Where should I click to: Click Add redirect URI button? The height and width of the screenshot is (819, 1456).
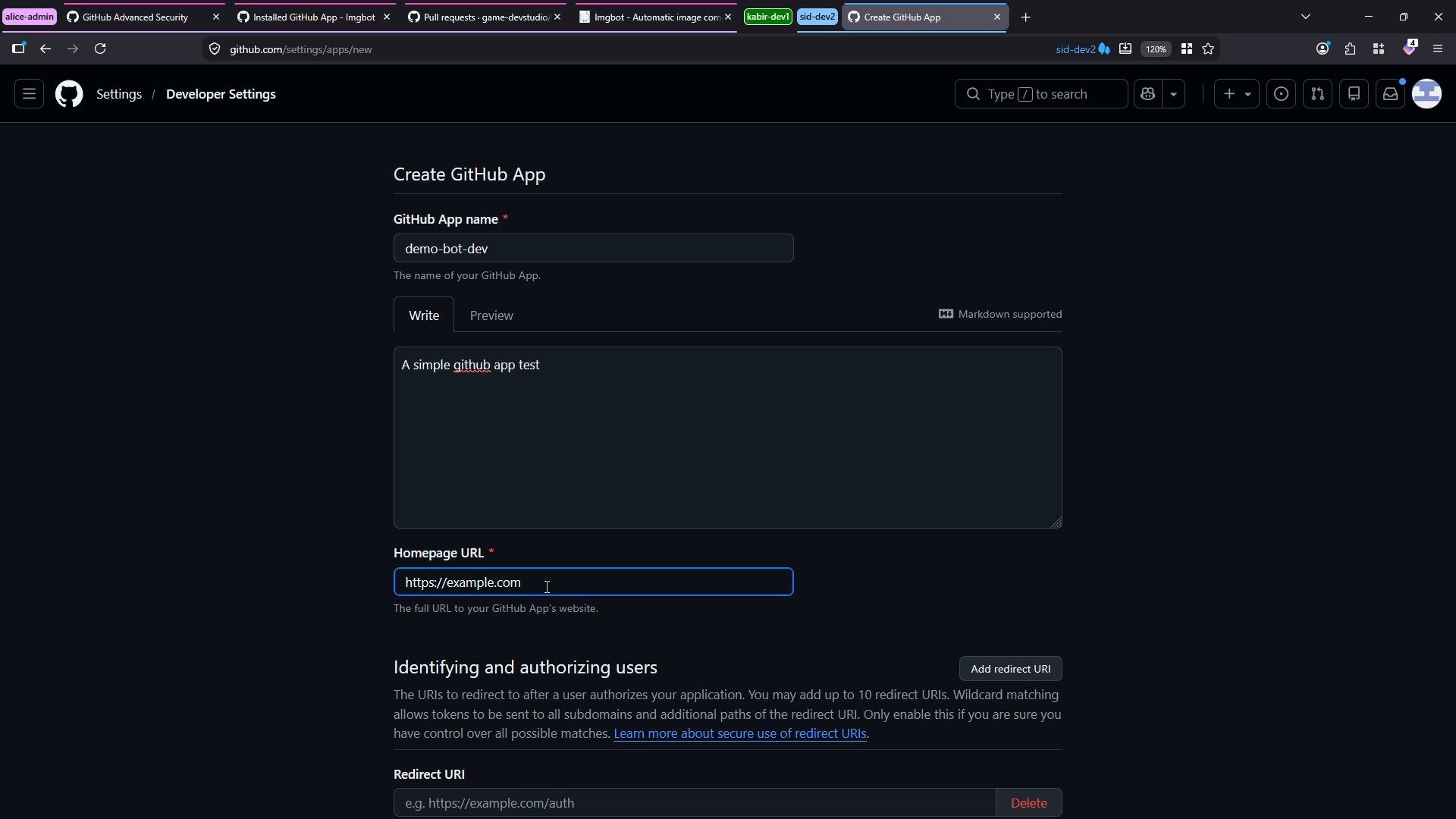pyautogui.click(x=1011, y=669)
